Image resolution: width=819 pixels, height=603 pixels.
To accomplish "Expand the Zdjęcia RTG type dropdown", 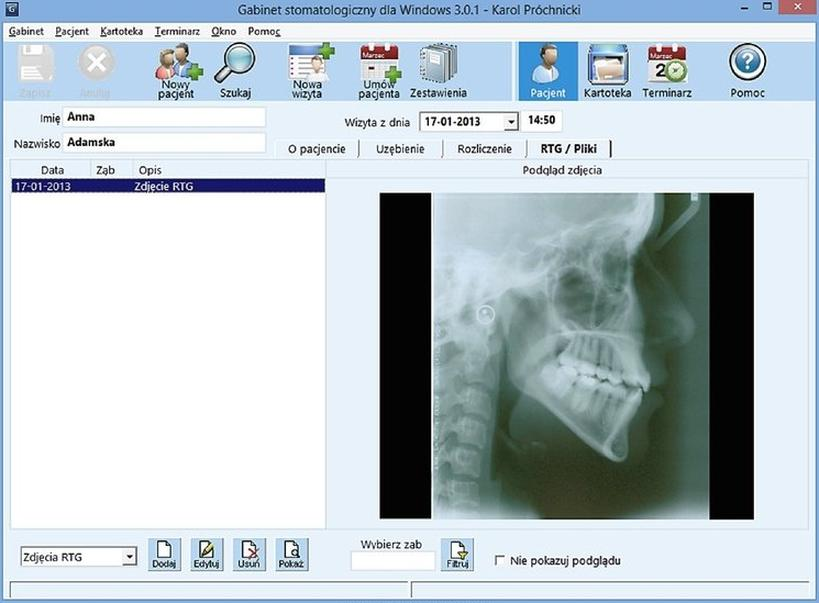I will 130,557.
